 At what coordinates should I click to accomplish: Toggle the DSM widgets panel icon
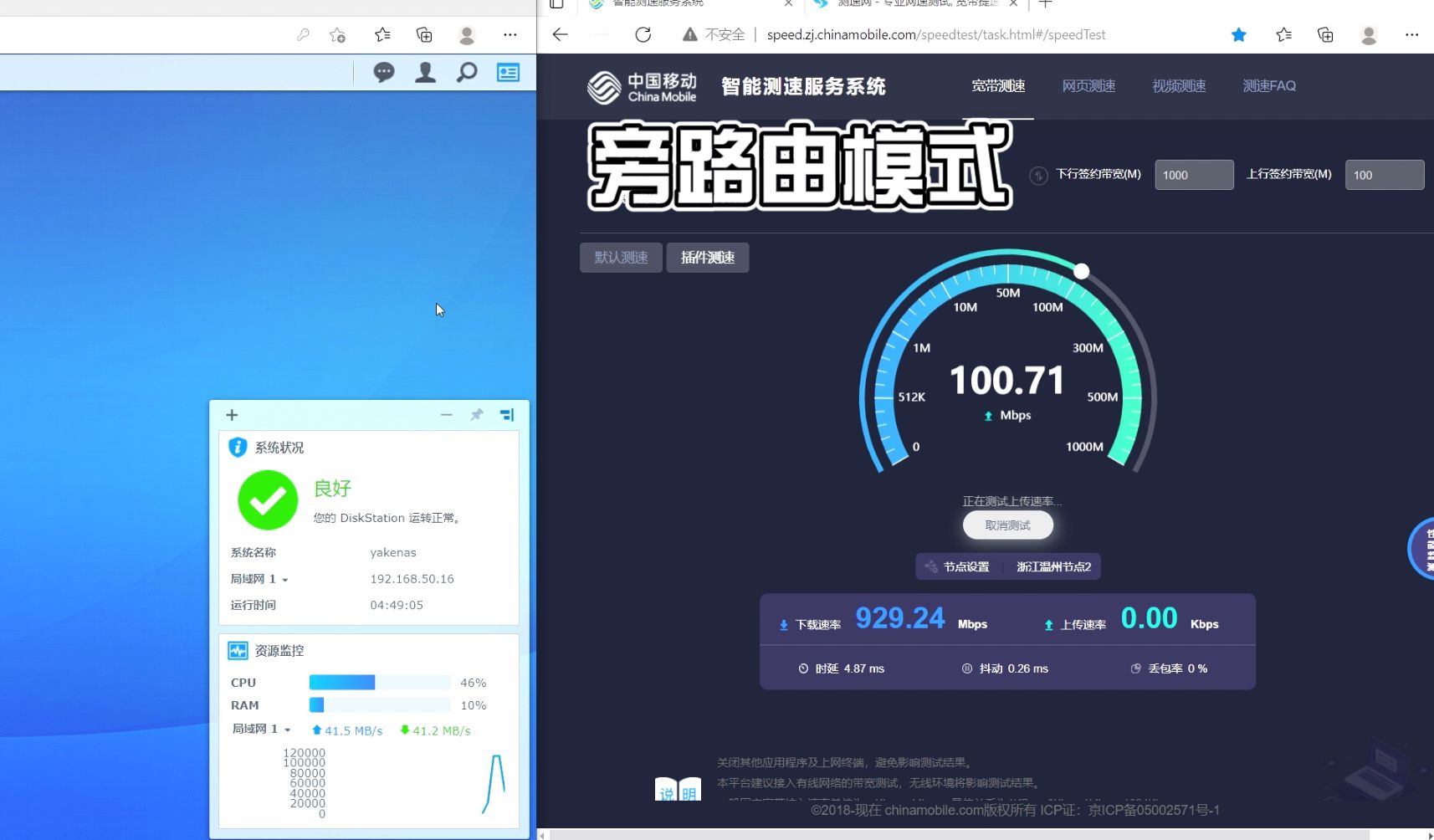(x=508, y=73)
